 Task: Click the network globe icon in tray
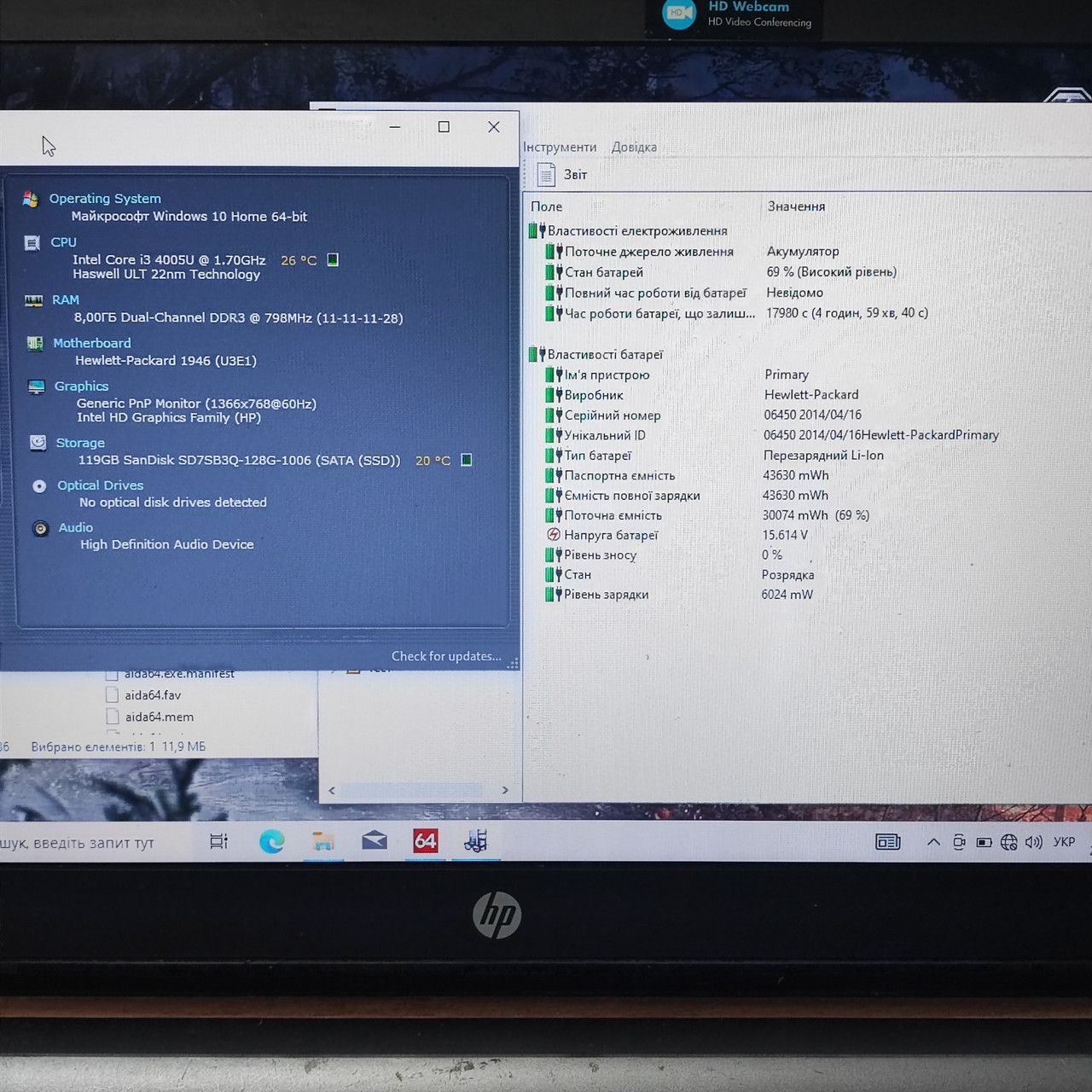(x=1008, y=842)
